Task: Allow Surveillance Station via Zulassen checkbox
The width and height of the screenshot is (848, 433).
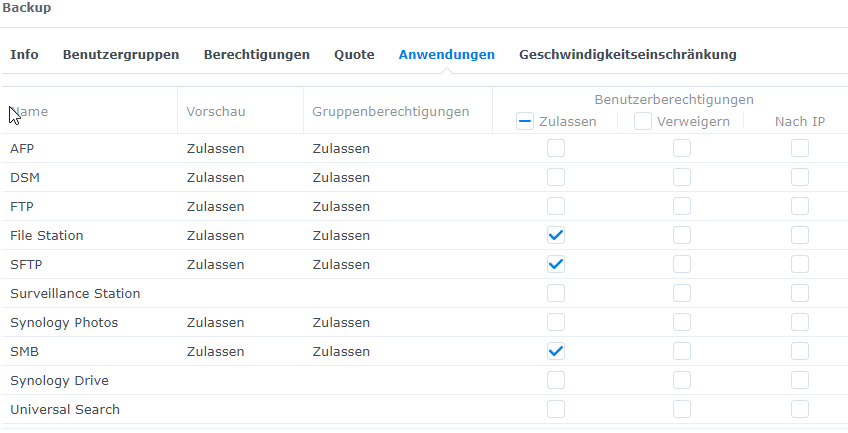Action: coord(556,293)
